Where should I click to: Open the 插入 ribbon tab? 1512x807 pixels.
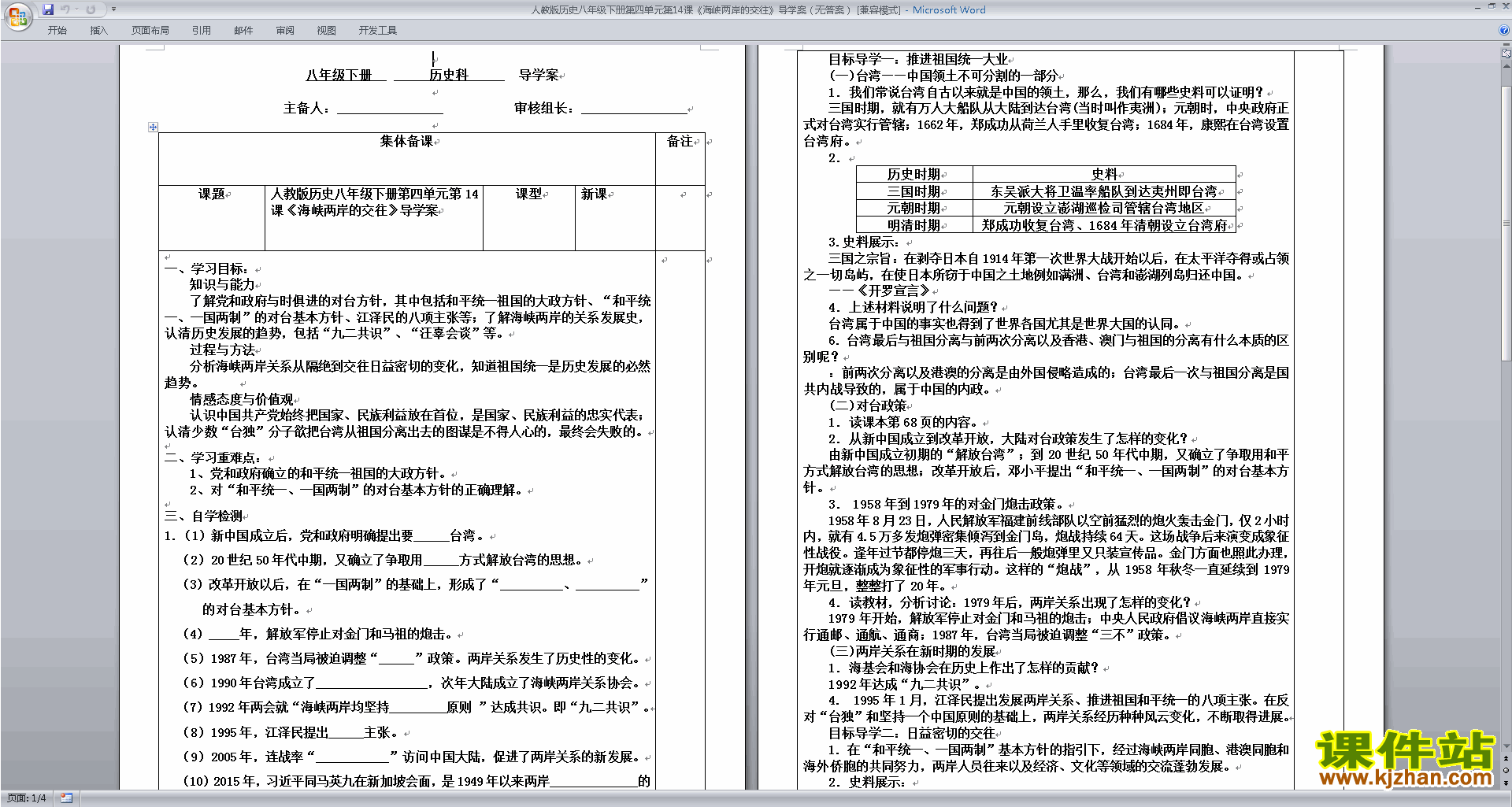[98, 30]
